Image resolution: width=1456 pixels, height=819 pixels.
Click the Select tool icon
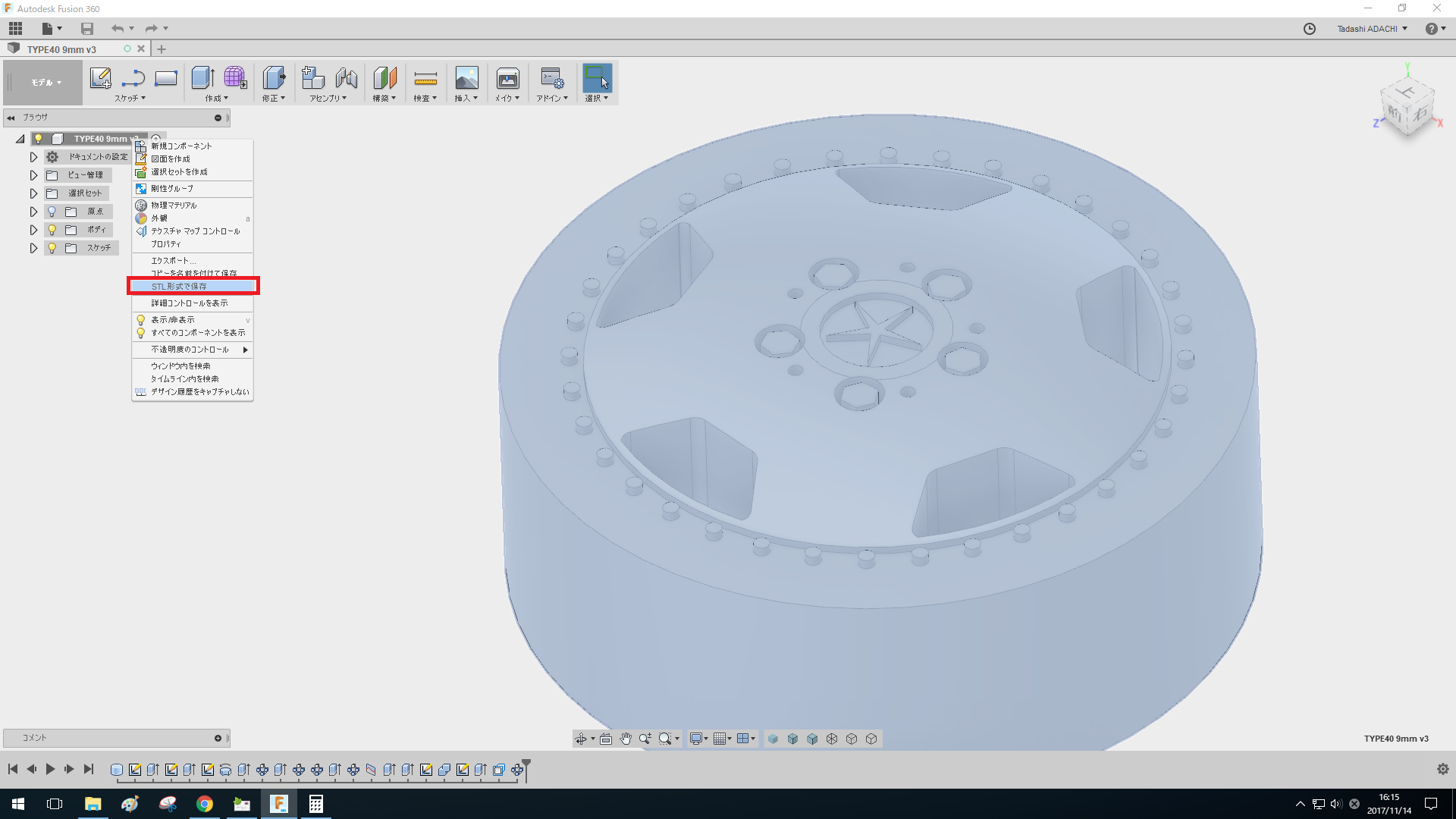597,78
